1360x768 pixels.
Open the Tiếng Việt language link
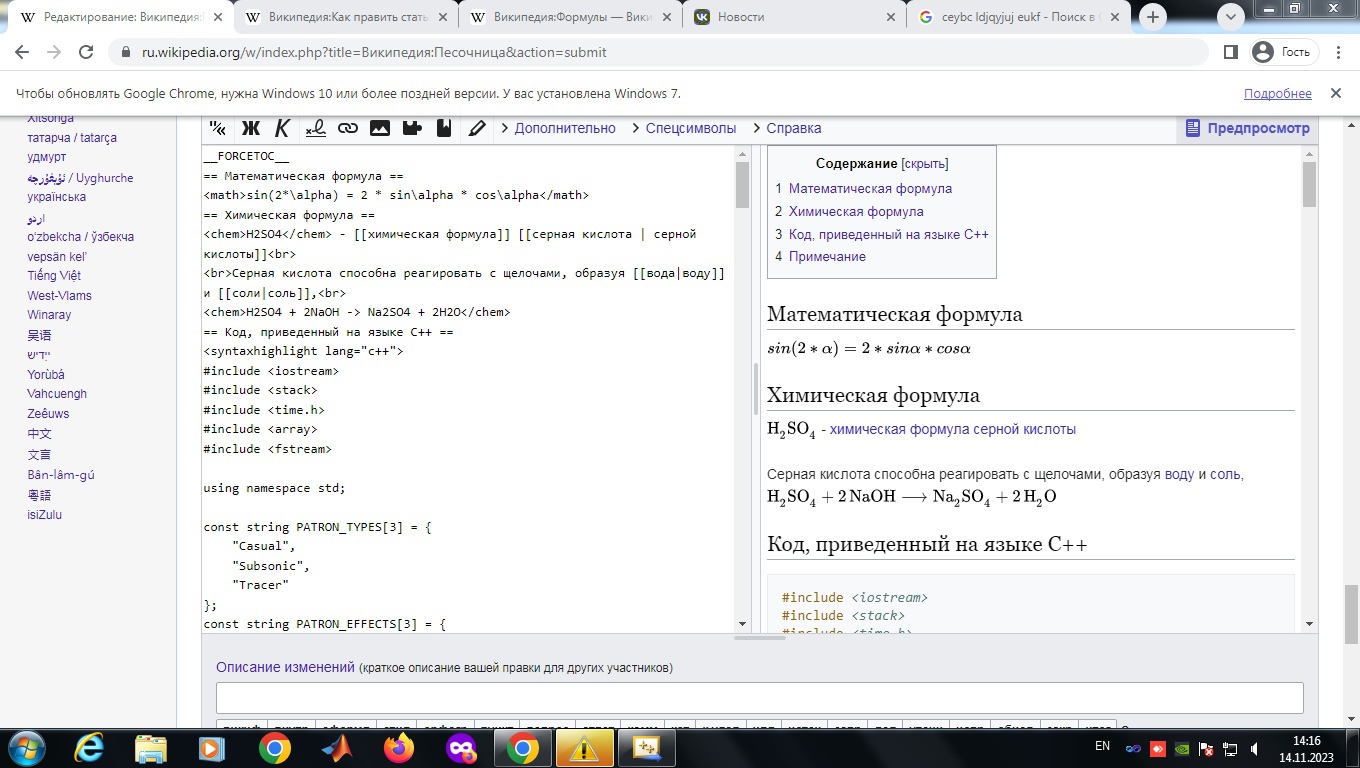click(54, 275)
